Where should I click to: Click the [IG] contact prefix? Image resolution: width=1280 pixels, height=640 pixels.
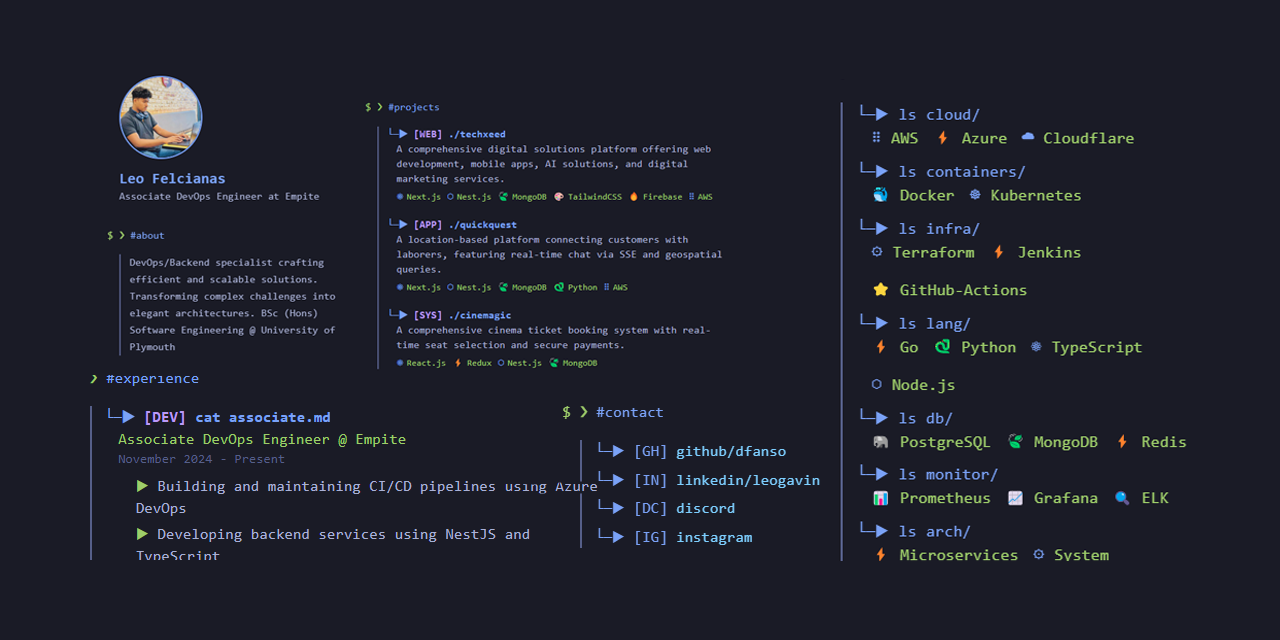[651, 537]
